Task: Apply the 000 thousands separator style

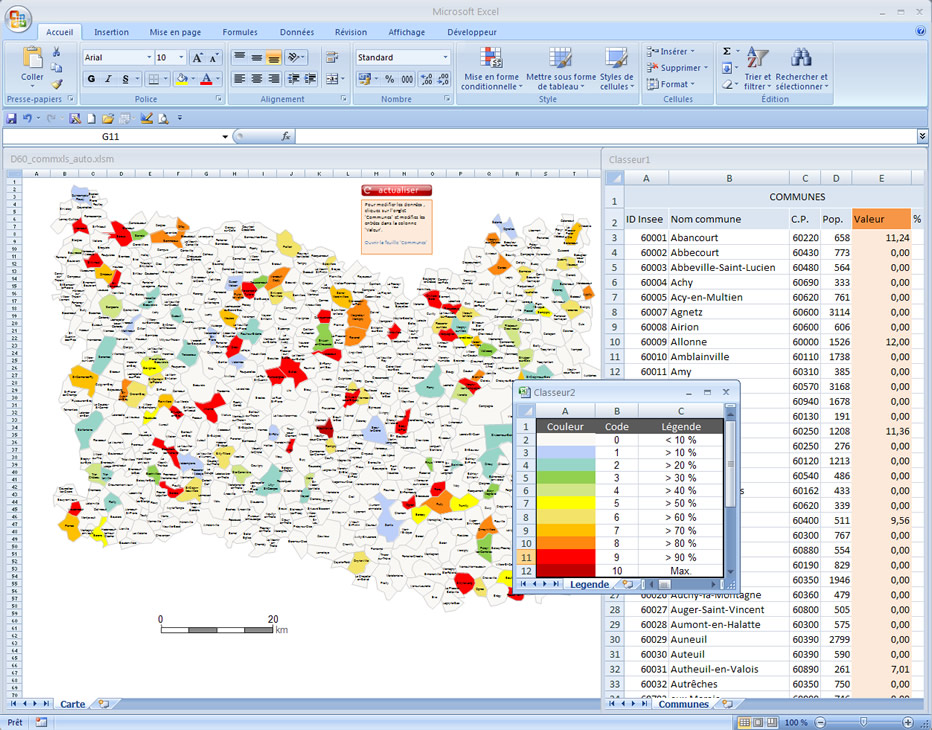Action: coord(407,78)
